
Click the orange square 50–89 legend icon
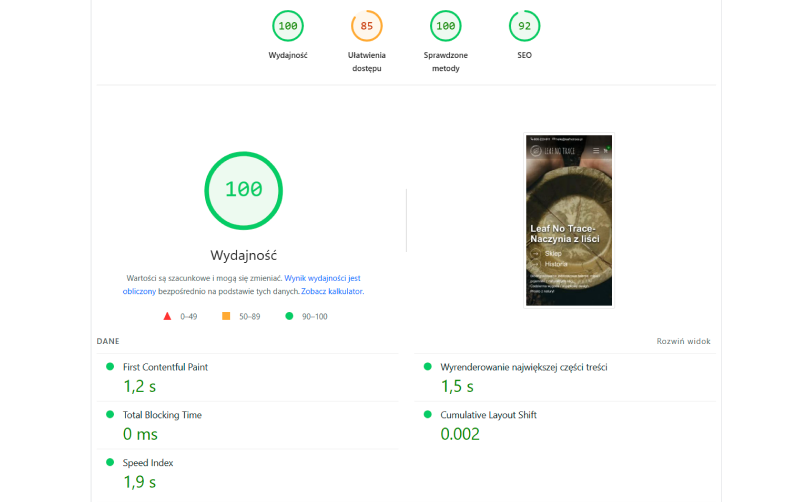pyautogui.click(x=226, y=316)
